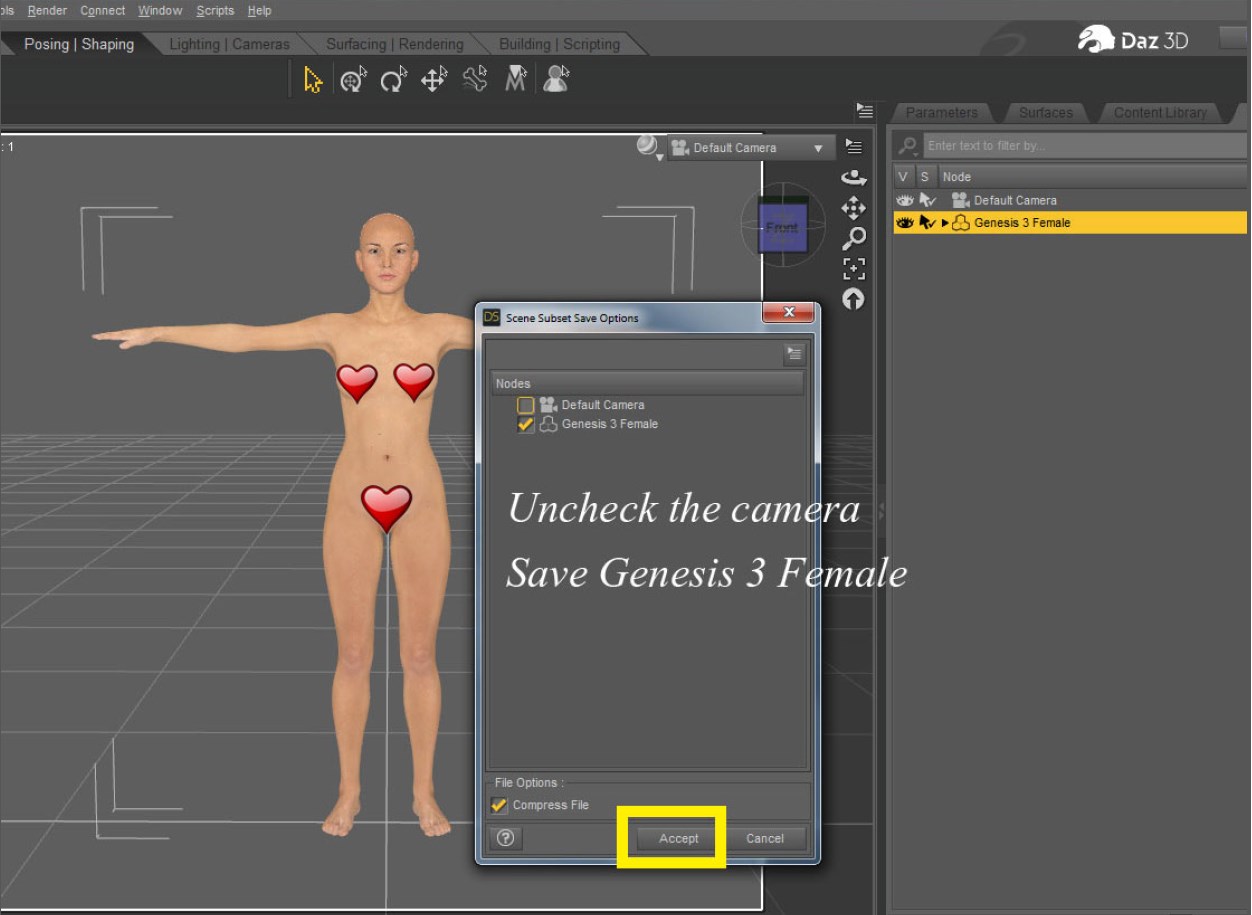Click the Node column header
1252x915 pixels.
point(1092,177)
